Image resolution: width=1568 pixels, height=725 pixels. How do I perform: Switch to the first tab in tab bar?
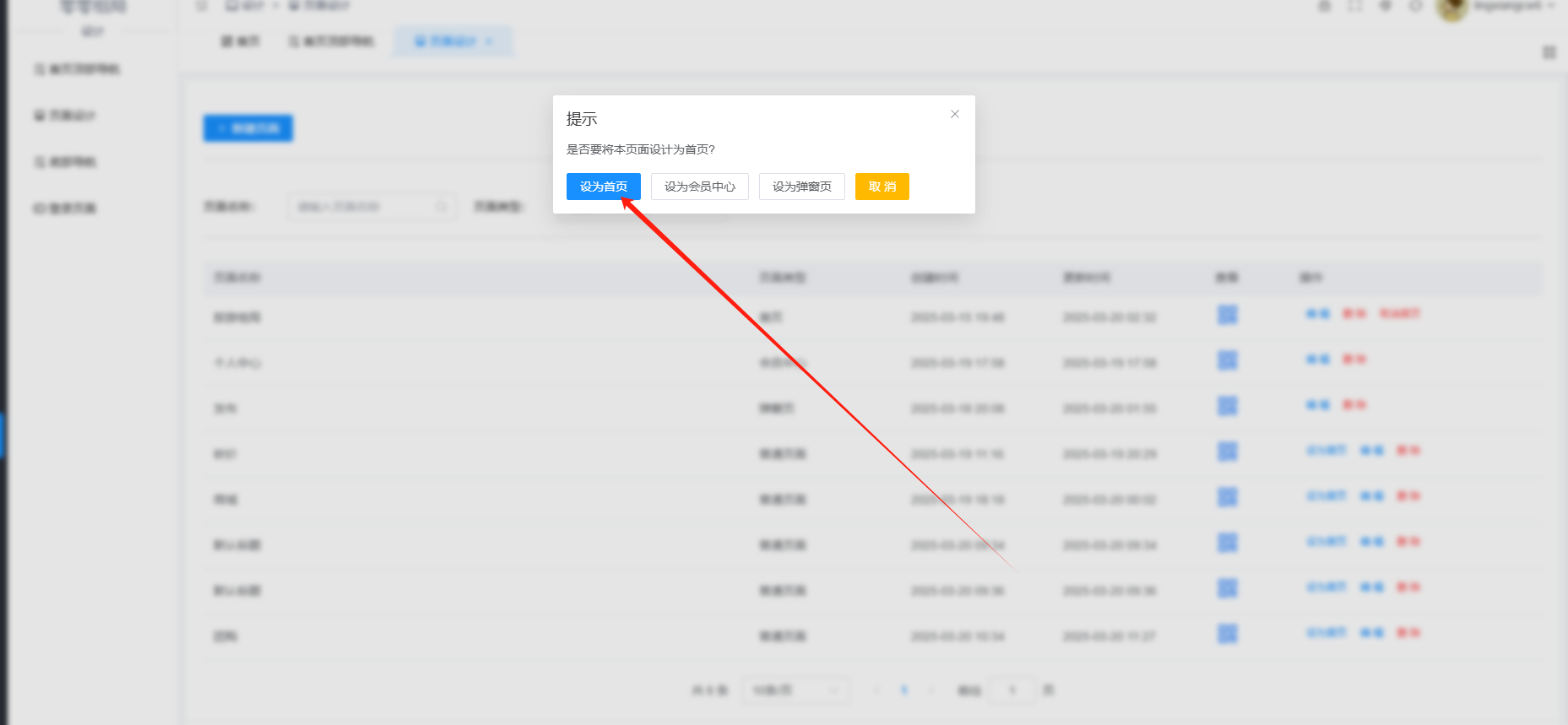[241, 41]
